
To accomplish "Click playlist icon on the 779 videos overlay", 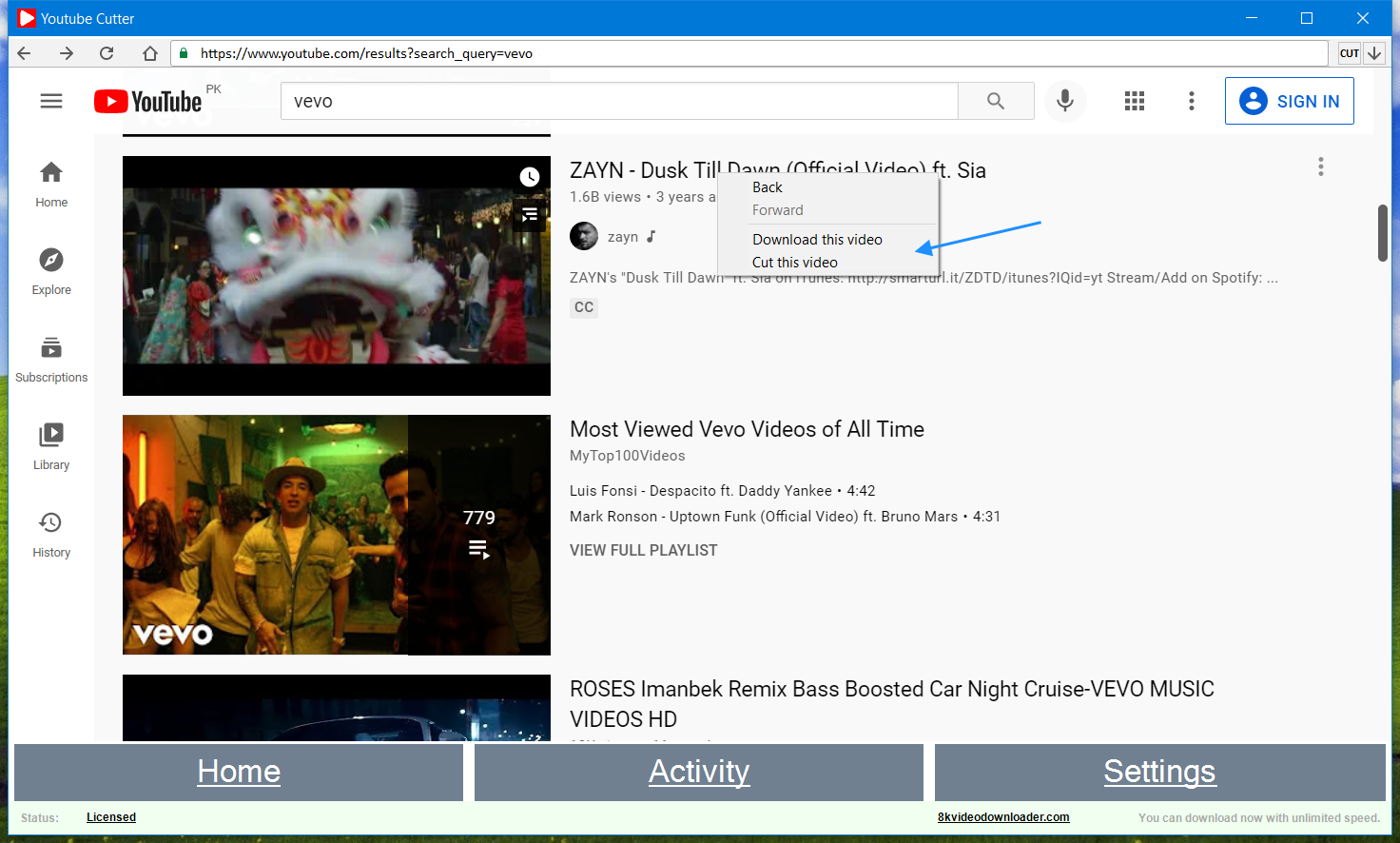I will tap(479, 550).
